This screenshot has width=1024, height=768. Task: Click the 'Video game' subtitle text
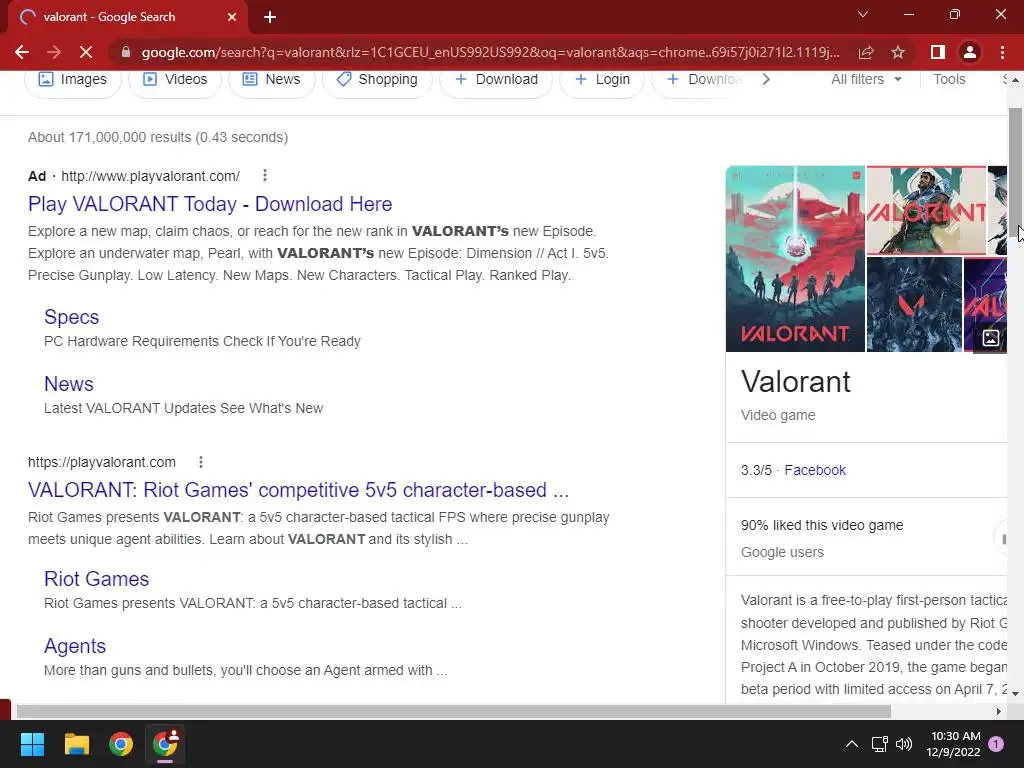778,415
